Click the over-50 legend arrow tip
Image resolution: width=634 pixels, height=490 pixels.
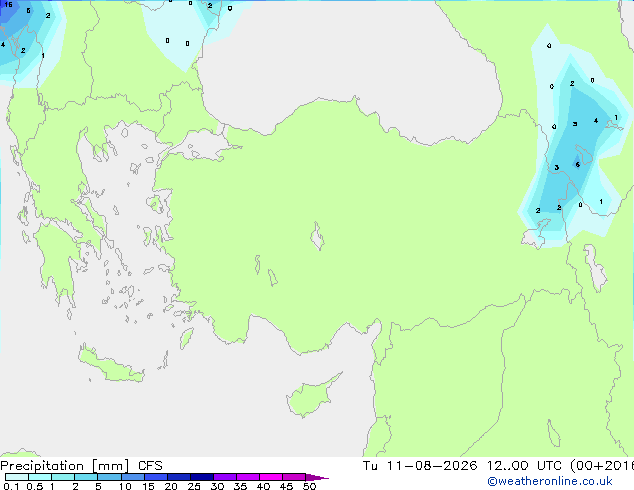click(x=317, y=477)
